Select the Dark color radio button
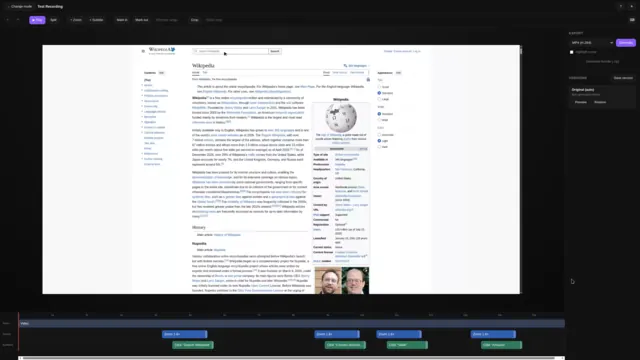 [x=379, y=147]
